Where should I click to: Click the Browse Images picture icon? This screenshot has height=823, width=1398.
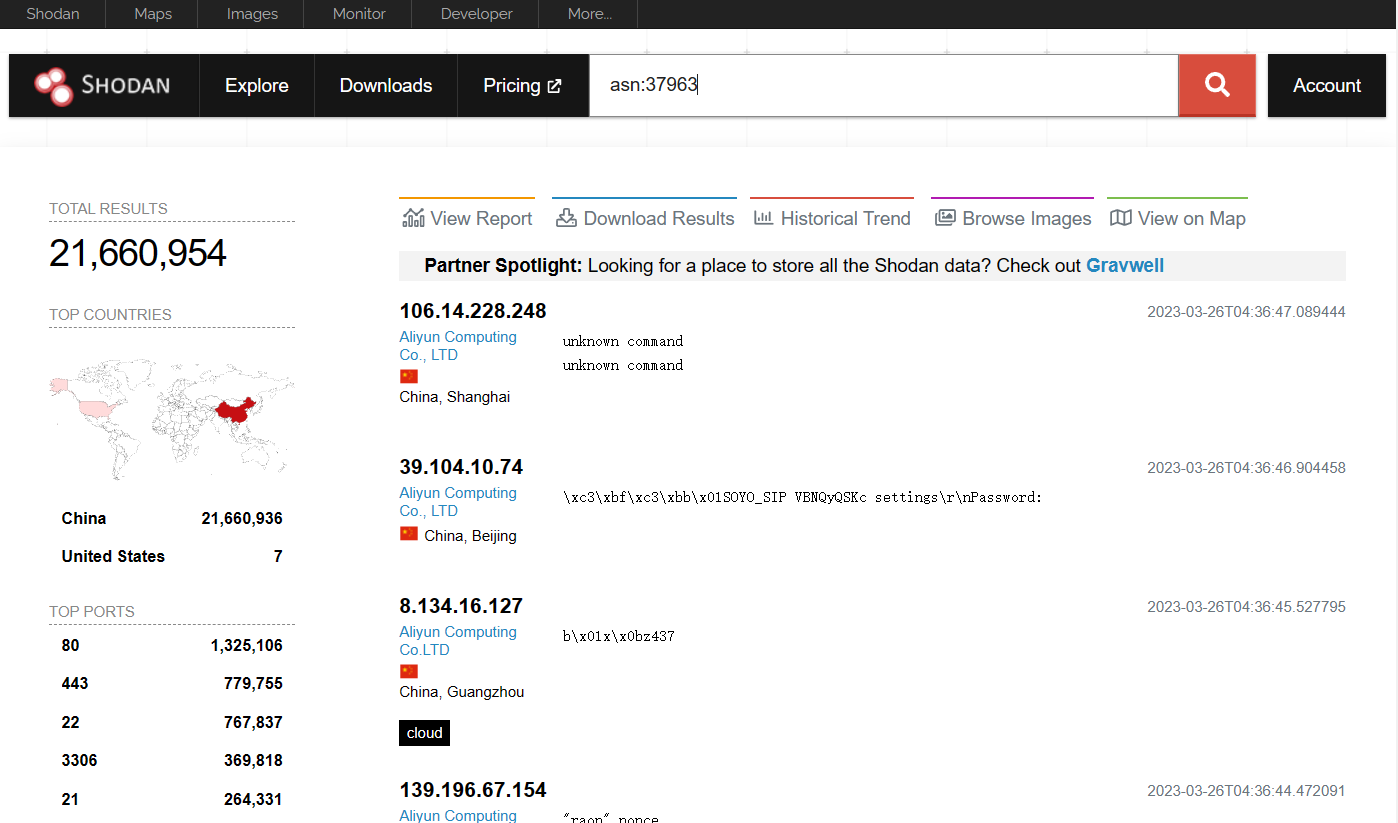tap(945, 218)
